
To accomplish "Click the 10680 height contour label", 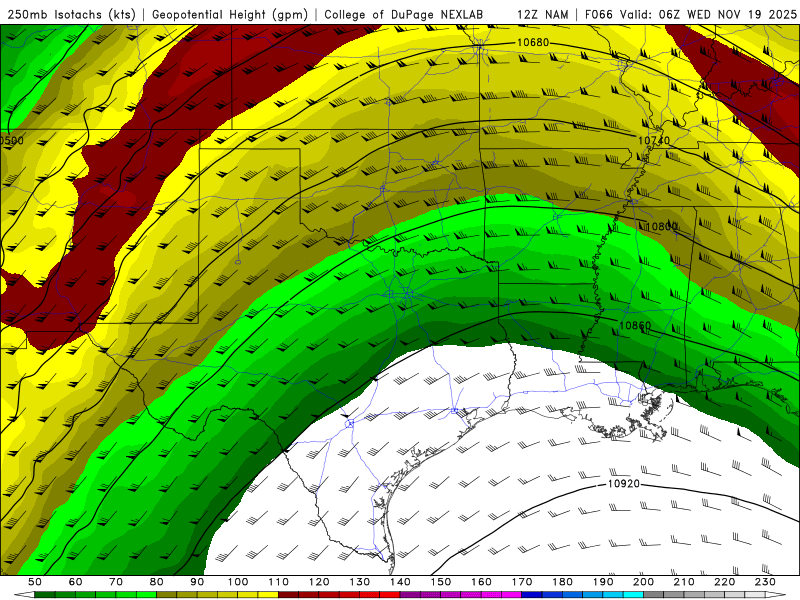I will [x=533, y=42].
